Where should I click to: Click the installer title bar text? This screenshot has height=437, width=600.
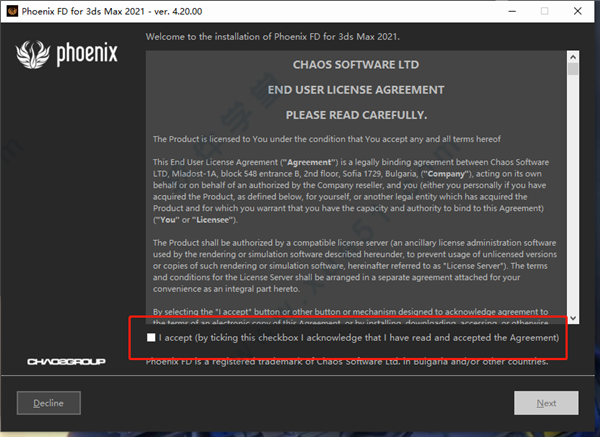[112, 11]
